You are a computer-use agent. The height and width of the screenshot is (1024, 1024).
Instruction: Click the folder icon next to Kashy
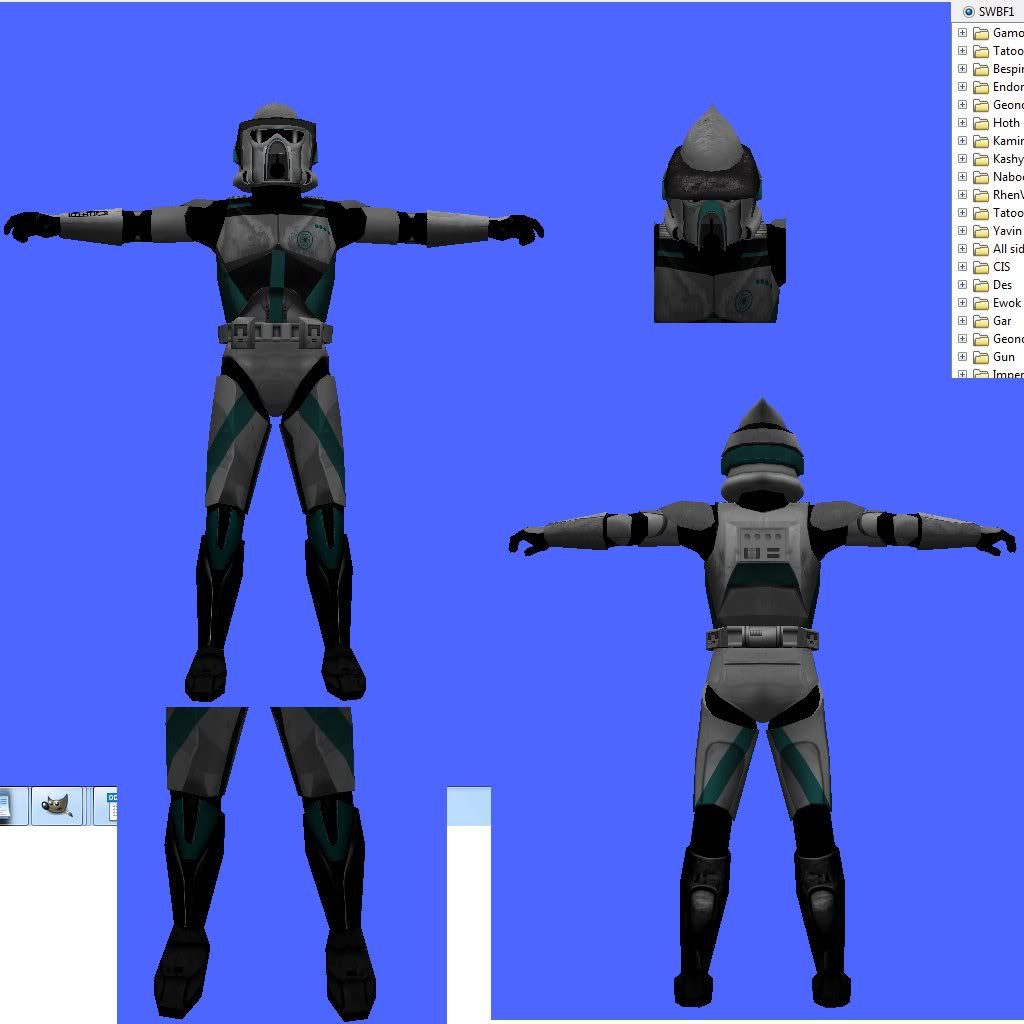pos(981,159)
